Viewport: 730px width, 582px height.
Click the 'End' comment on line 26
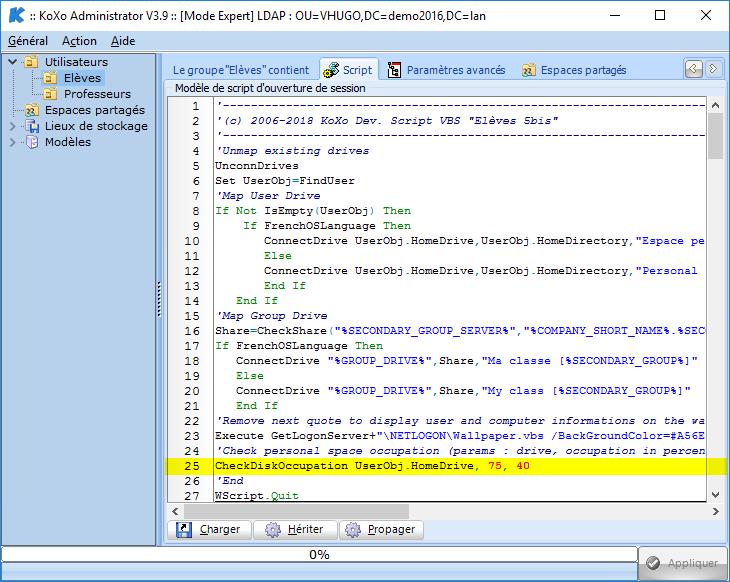(230, 481)
